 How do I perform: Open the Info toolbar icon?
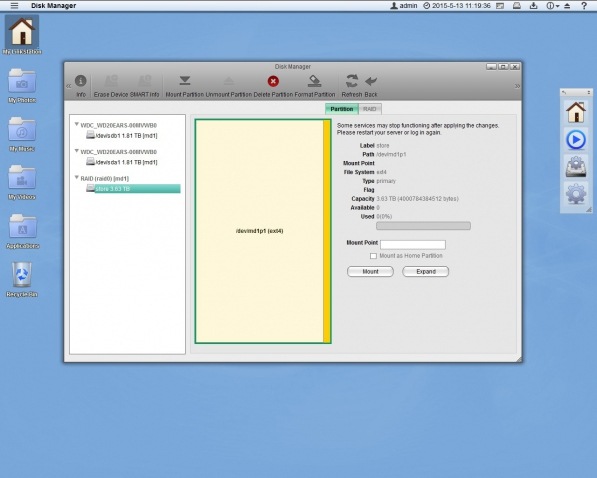tap(81, 81)
